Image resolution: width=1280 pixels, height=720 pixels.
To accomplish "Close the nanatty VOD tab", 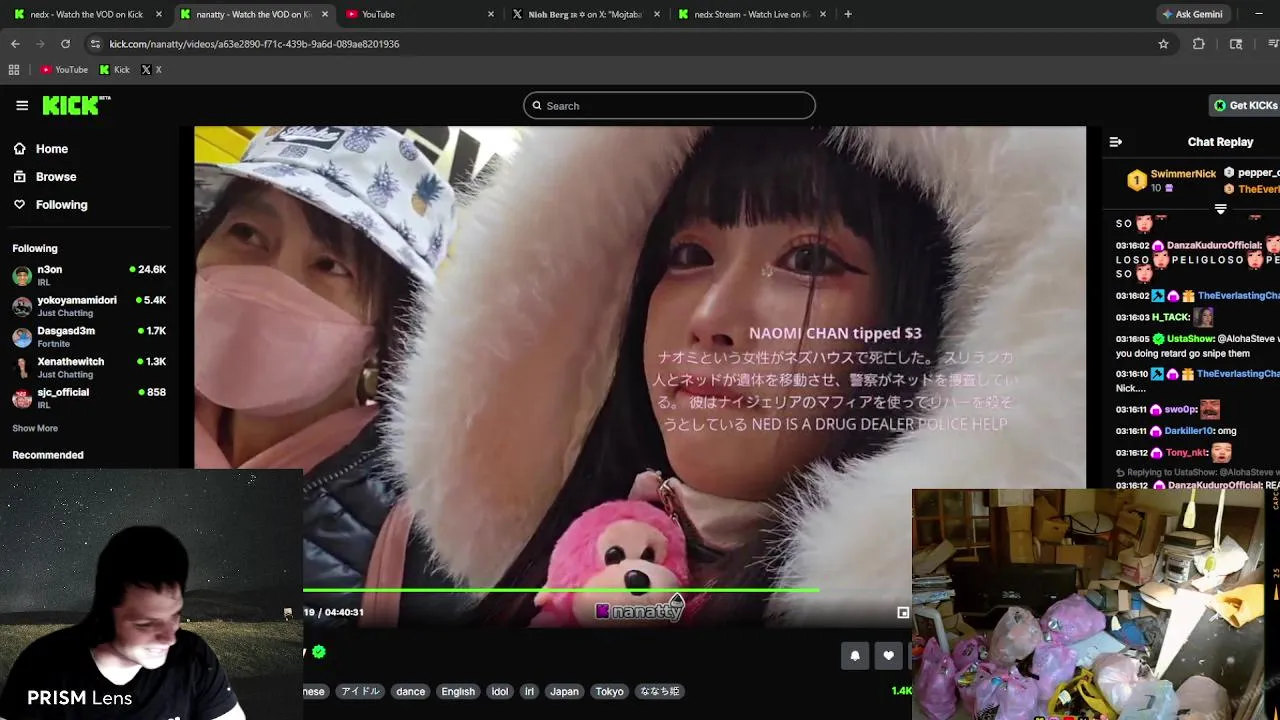I will (325, 14).
